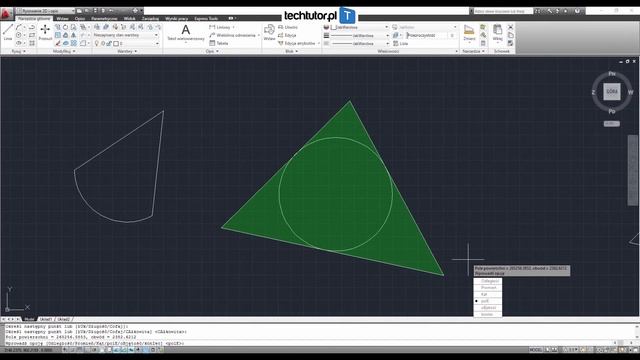The width and height of the screenshot is (640, 360).
Task: Open the Narzędzia główne ribbon tab
Action: (x=34, y=18)
